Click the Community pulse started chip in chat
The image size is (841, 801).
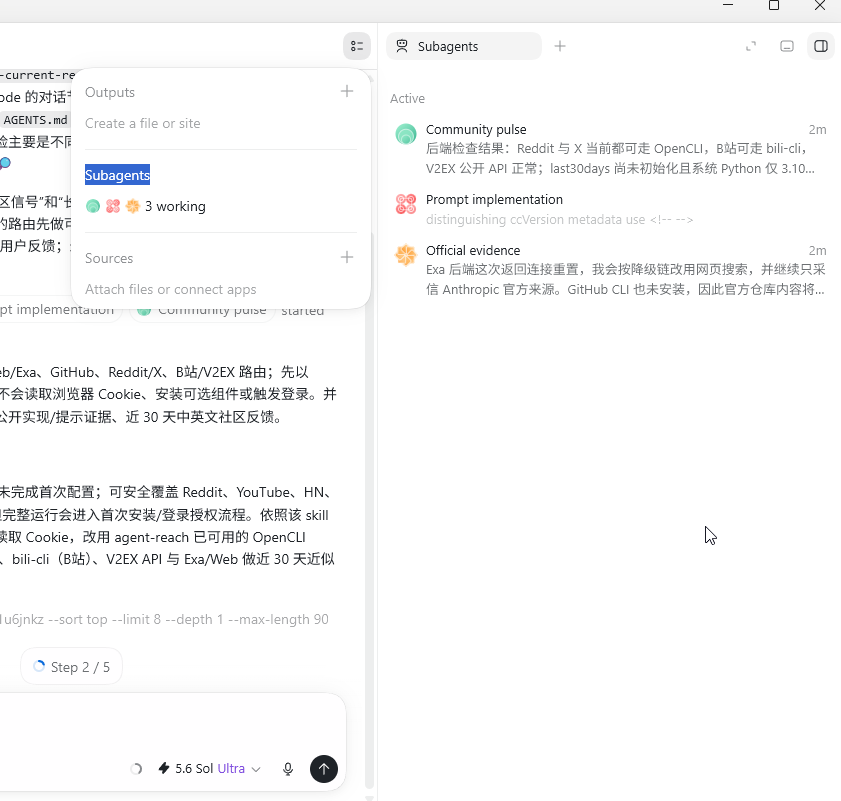tap(202, 310)
